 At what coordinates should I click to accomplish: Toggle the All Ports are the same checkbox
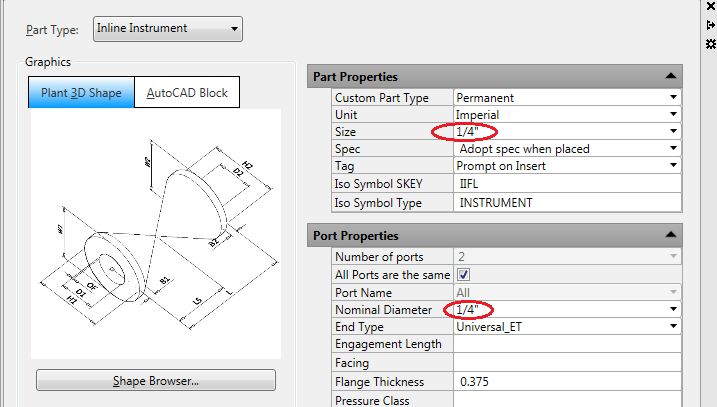462,276
